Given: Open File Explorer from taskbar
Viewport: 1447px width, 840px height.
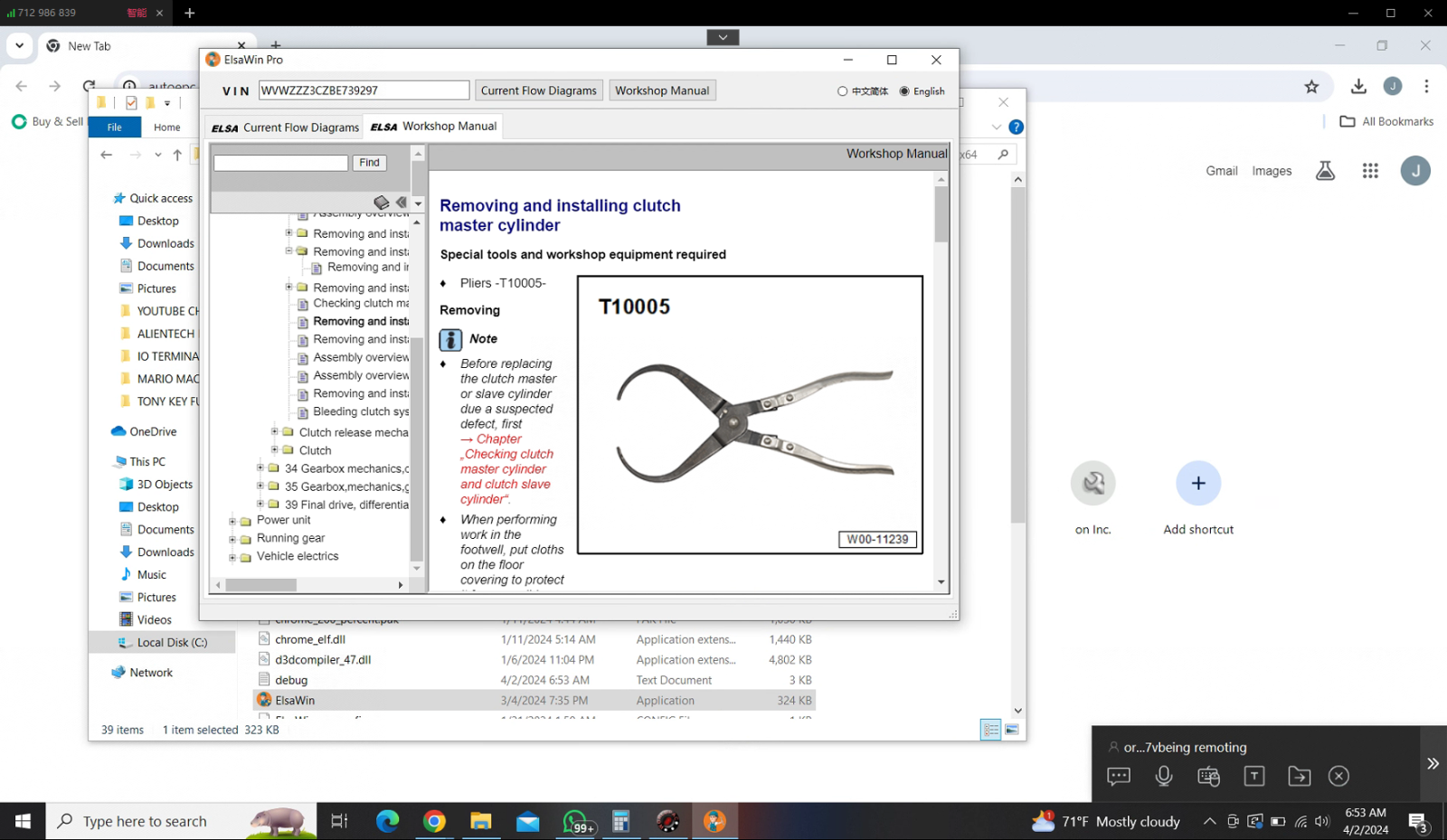Looking at the screenshot, I should [x=480, y=821].
